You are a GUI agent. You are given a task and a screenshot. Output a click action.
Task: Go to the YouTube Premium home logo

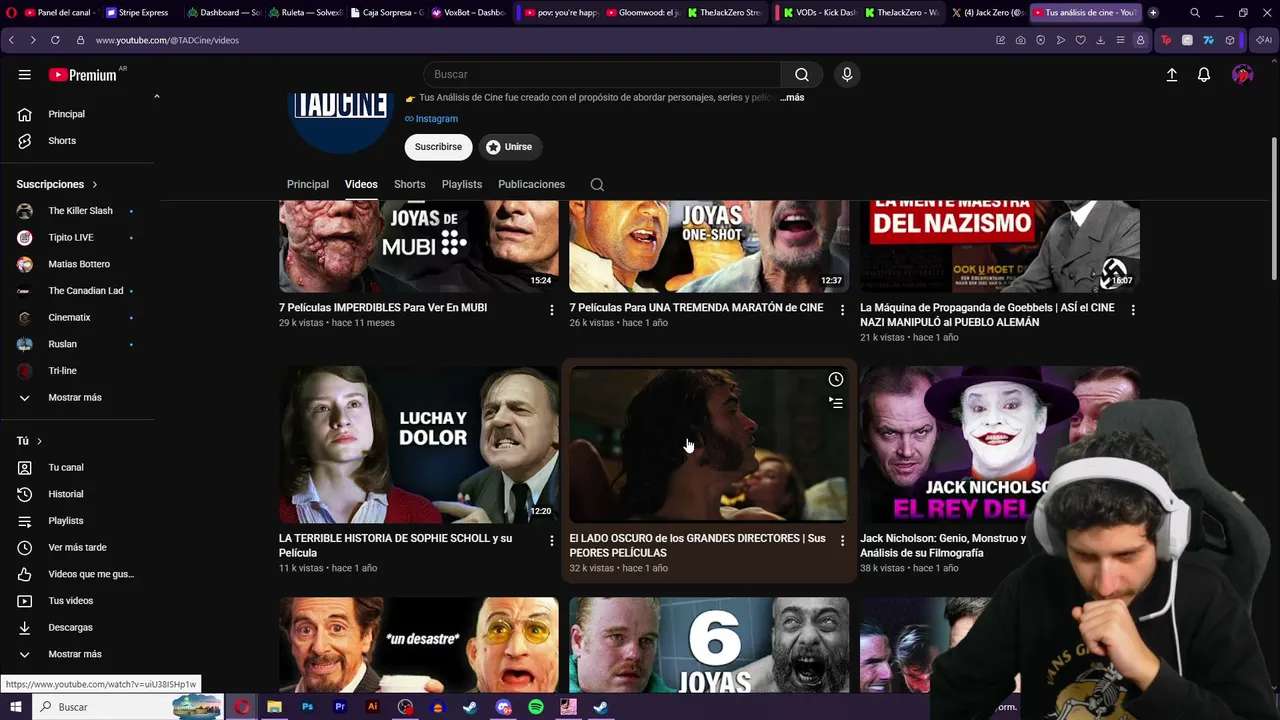83,75
